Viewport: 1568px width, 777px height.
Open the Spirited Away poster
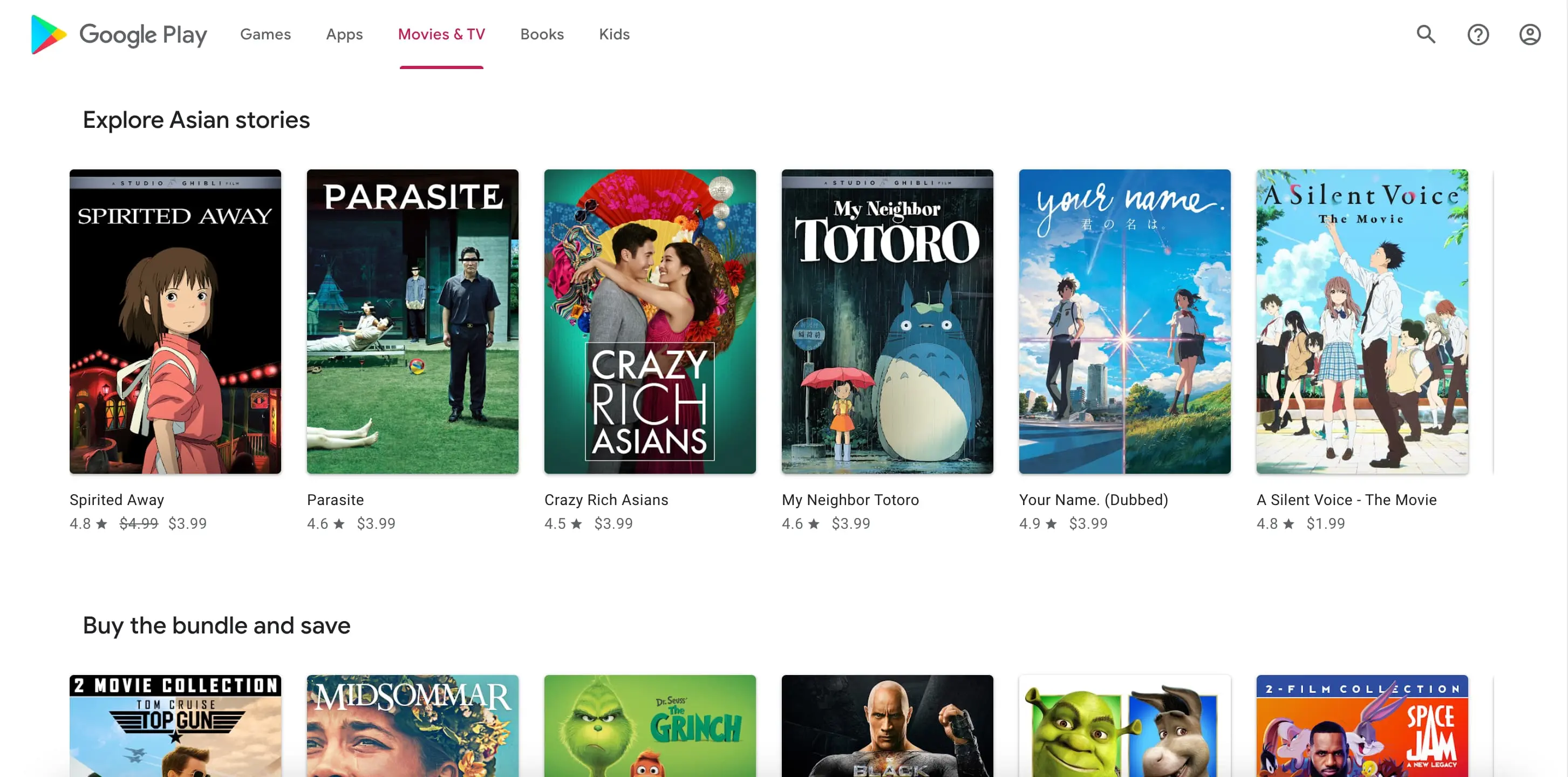click(x=175, y=322)
